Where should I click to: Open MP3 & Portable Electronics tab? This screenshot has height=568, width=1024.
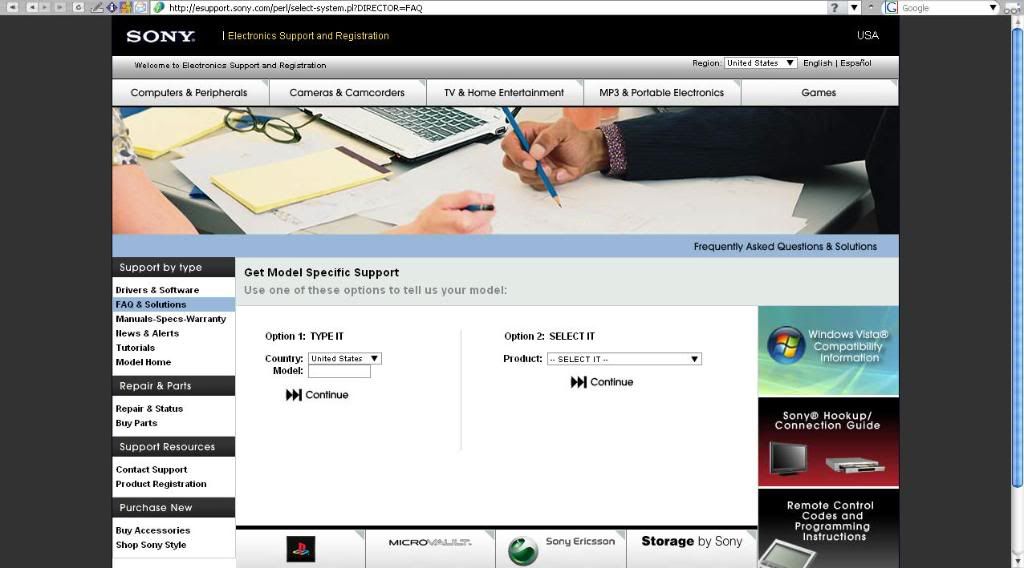(662, 93)
